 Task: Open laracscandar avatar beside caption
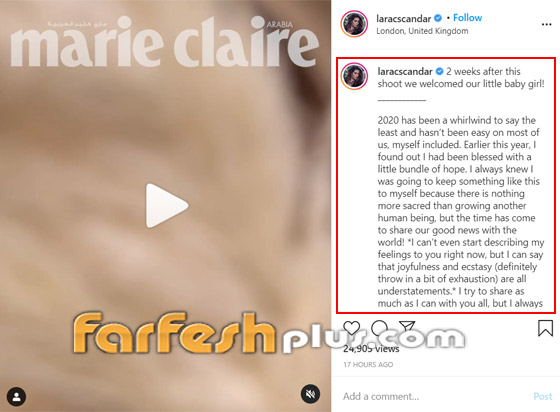pos(354,76)
